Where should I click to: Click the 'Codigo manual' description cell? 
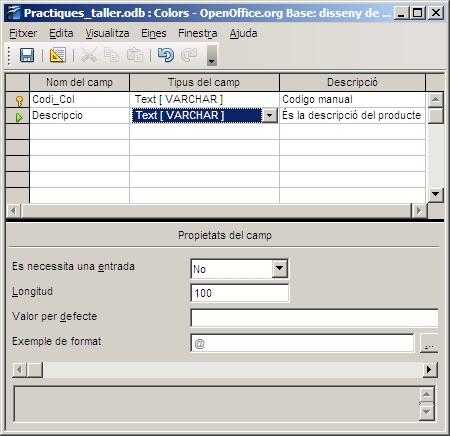point(352,99)
